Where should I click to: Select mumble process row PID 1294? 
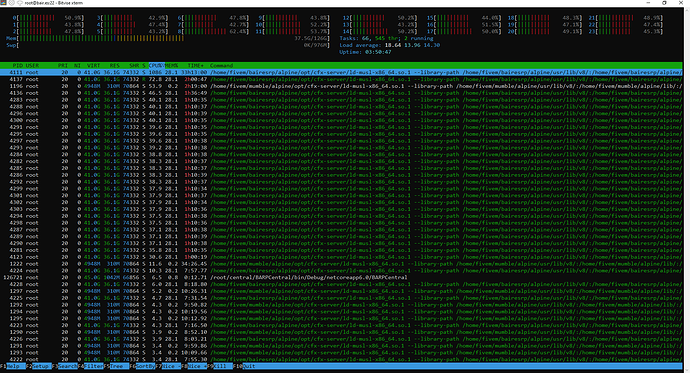click(x=341, y=311)
